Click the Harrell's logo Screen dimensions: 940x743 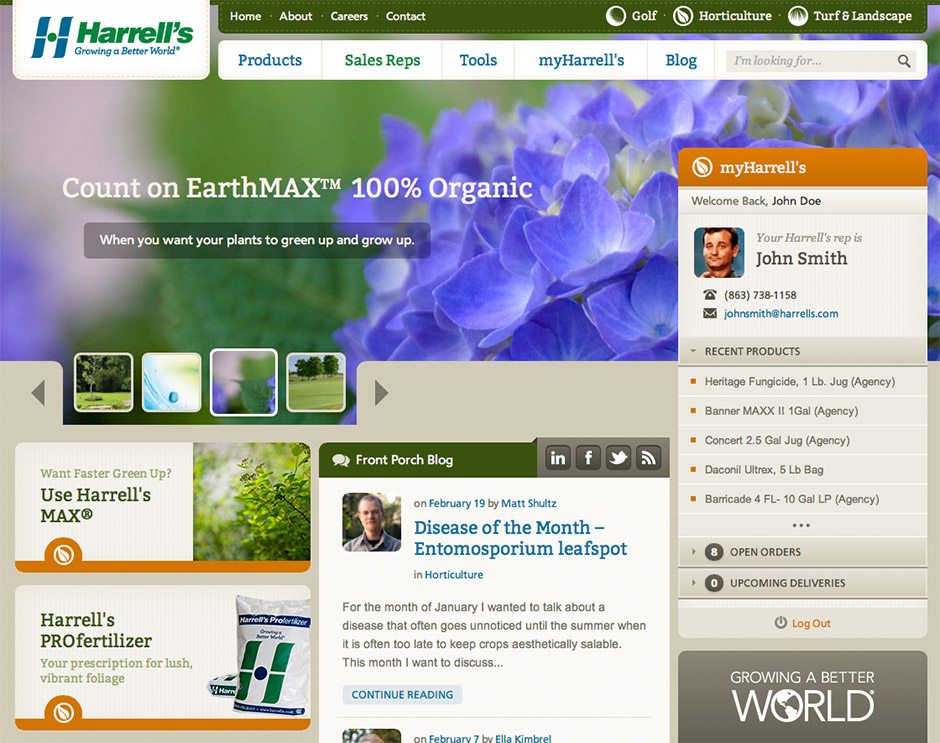pos(112,37)
